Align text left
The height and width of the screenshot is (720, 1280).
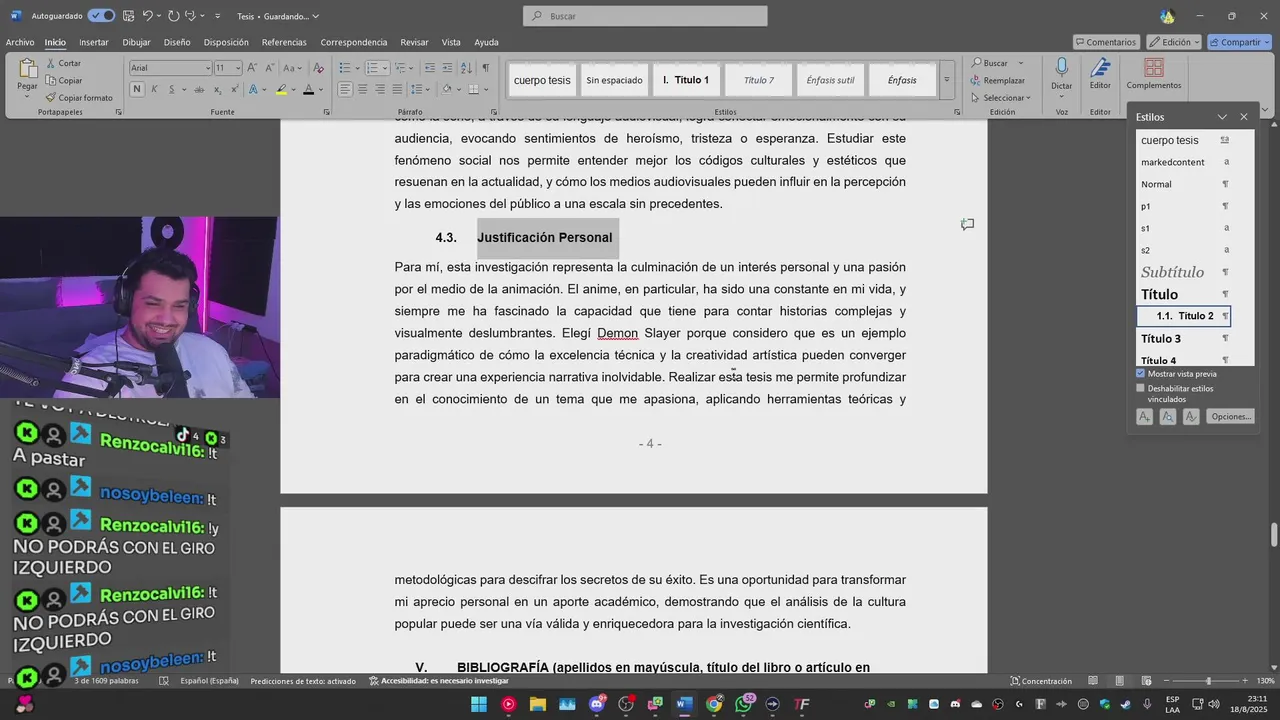[x=345, y=89]
